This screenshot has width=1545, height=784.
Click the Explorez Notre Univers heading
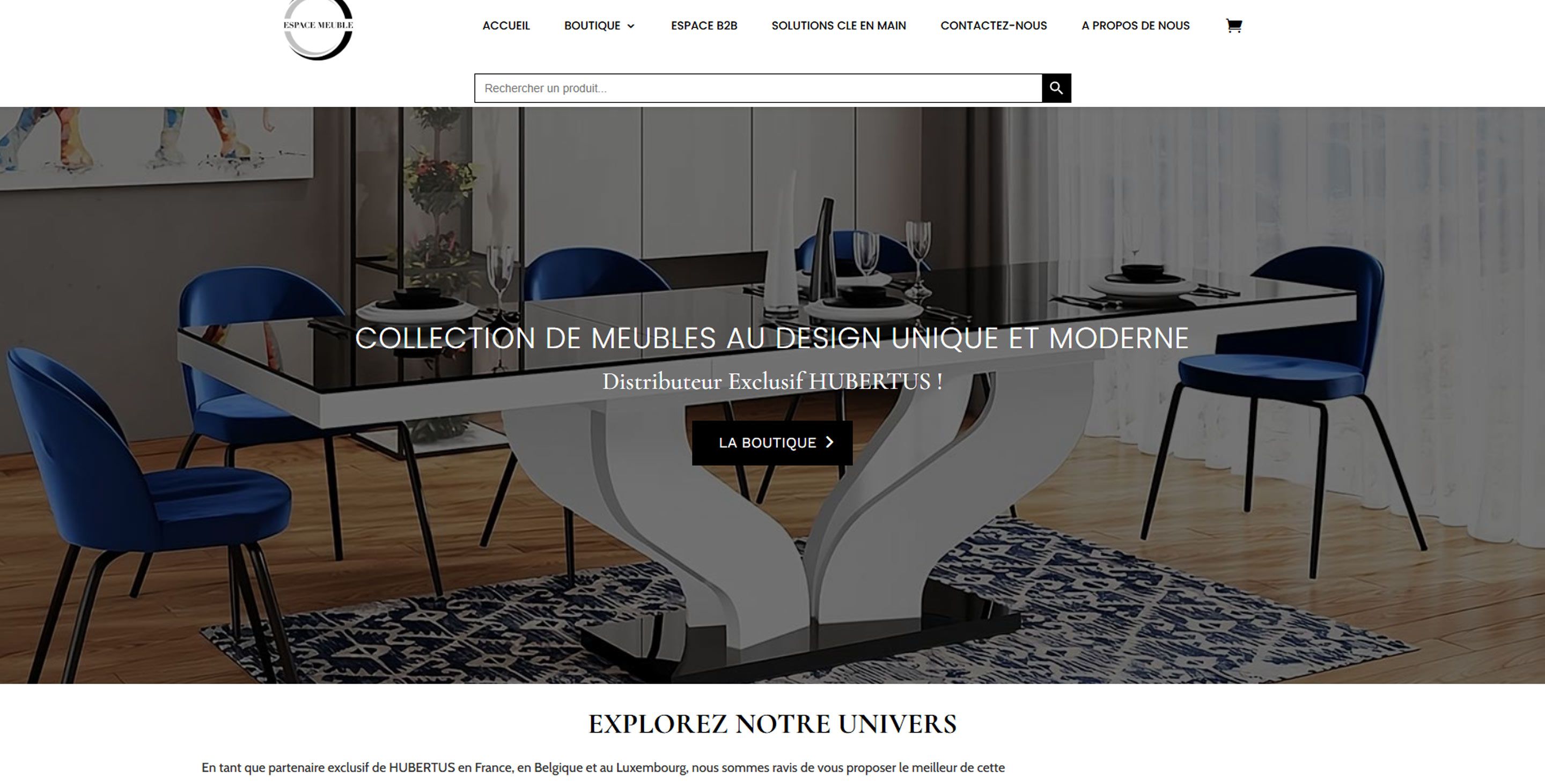coord(772,724)
